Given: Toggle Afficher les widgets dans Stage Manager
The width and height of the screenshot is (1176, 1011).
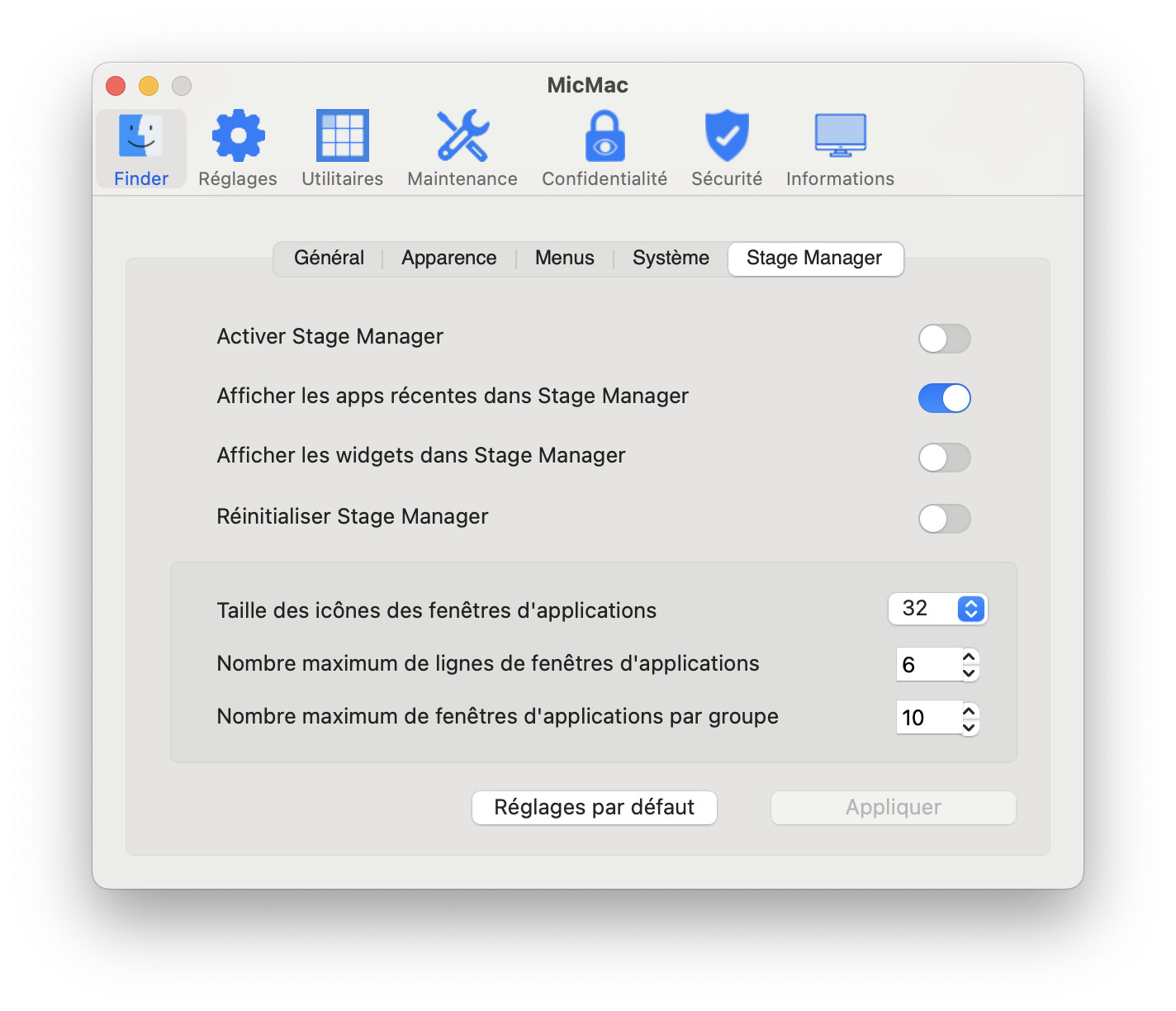Looking at the screenshot, I should [945, 458].
